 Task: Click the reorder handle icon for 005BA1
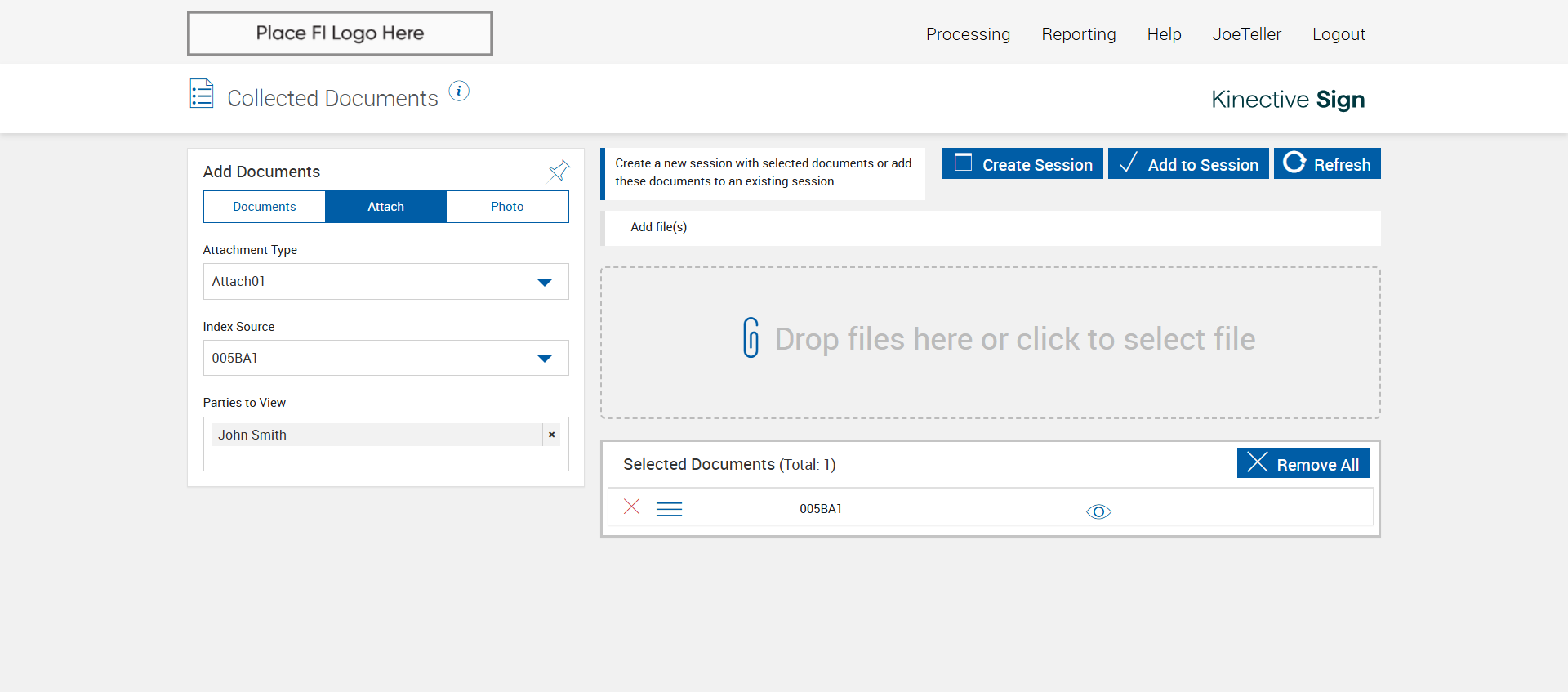(x=669, y=509)
